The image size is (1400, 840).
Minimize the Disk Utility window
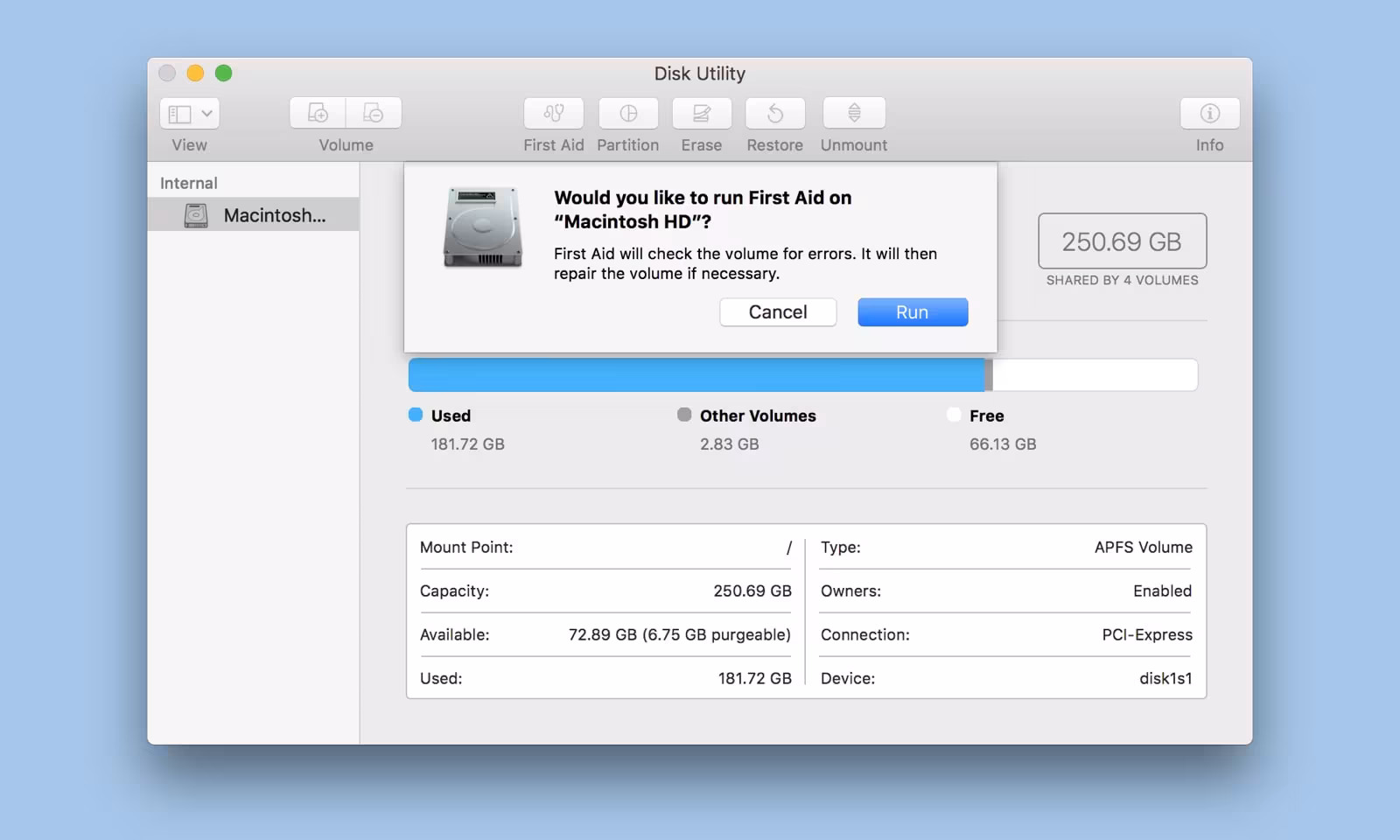(195, 73)
